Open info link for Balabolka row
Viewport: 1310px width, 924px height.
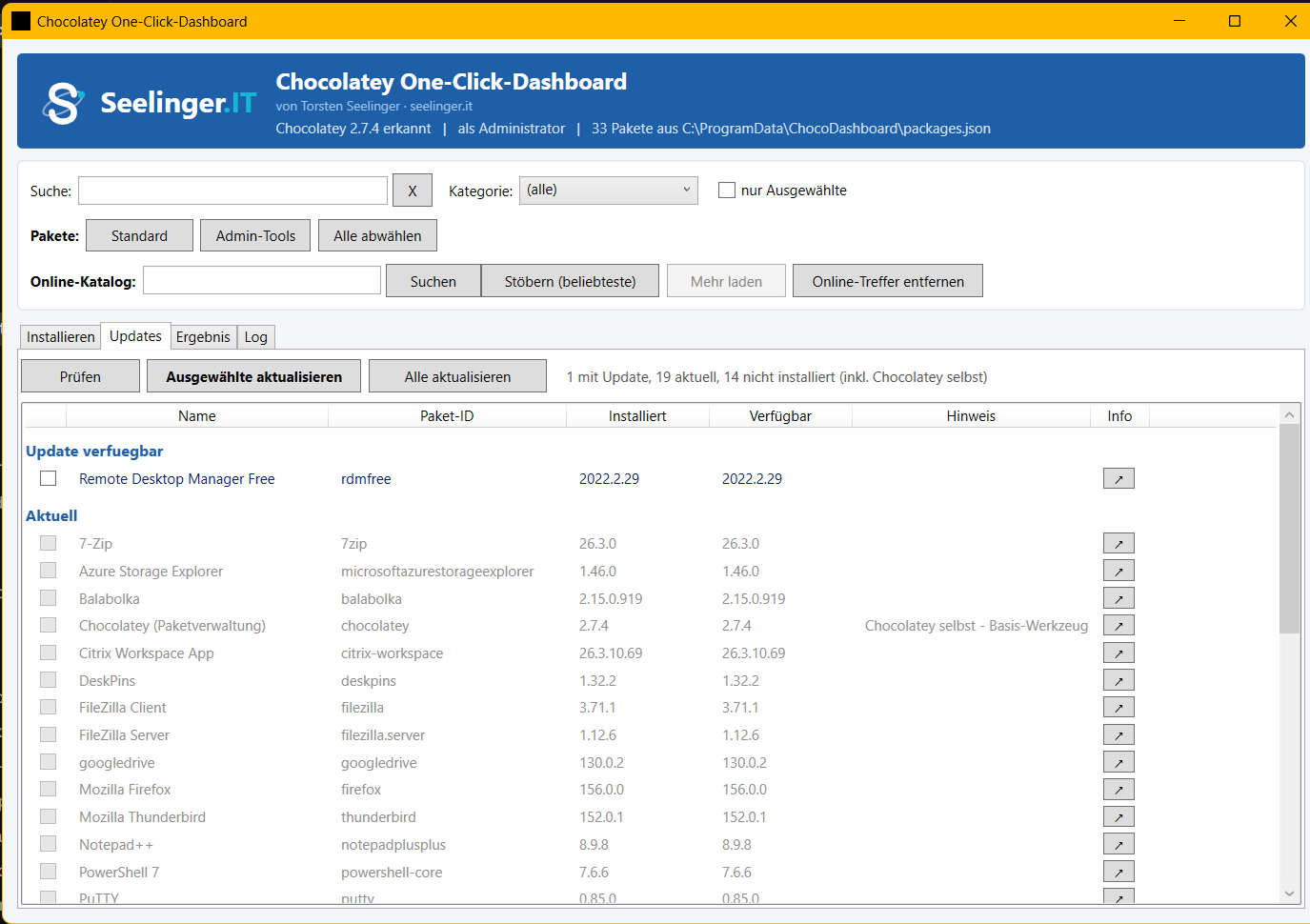coord(1119,598)
